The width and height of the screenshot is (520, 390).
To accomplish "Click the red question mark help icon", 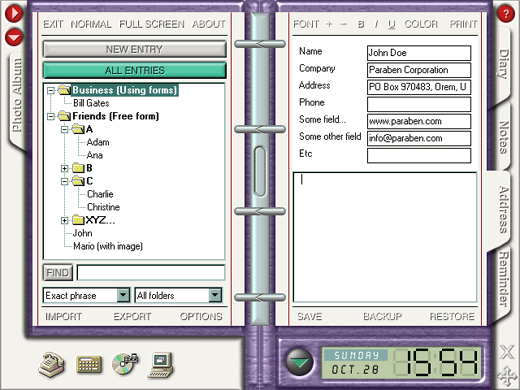I will [x=506, y=14].
